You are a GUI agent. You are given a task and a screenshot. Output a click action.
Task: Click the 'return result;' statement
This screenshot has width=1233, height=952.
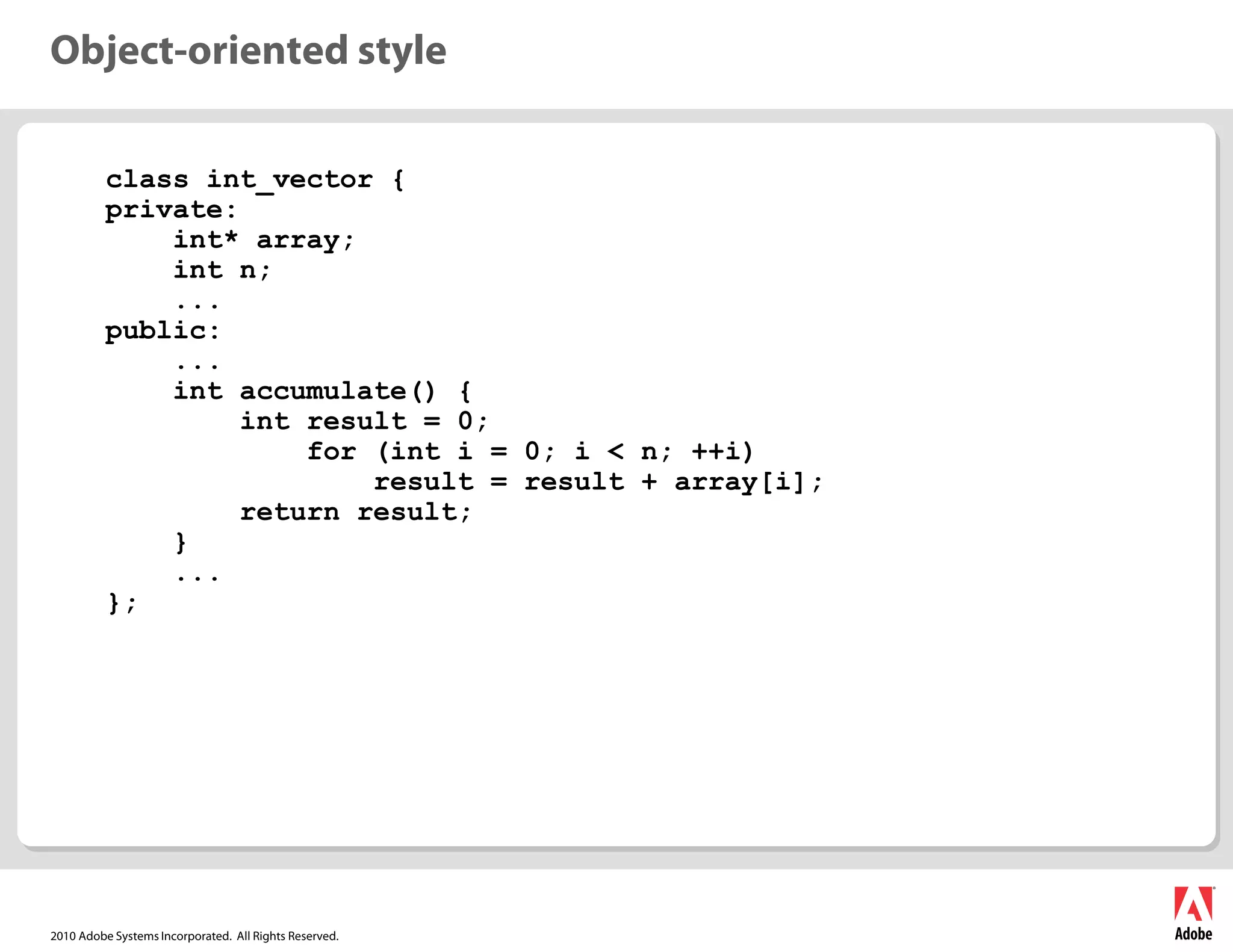pos(355,512)
